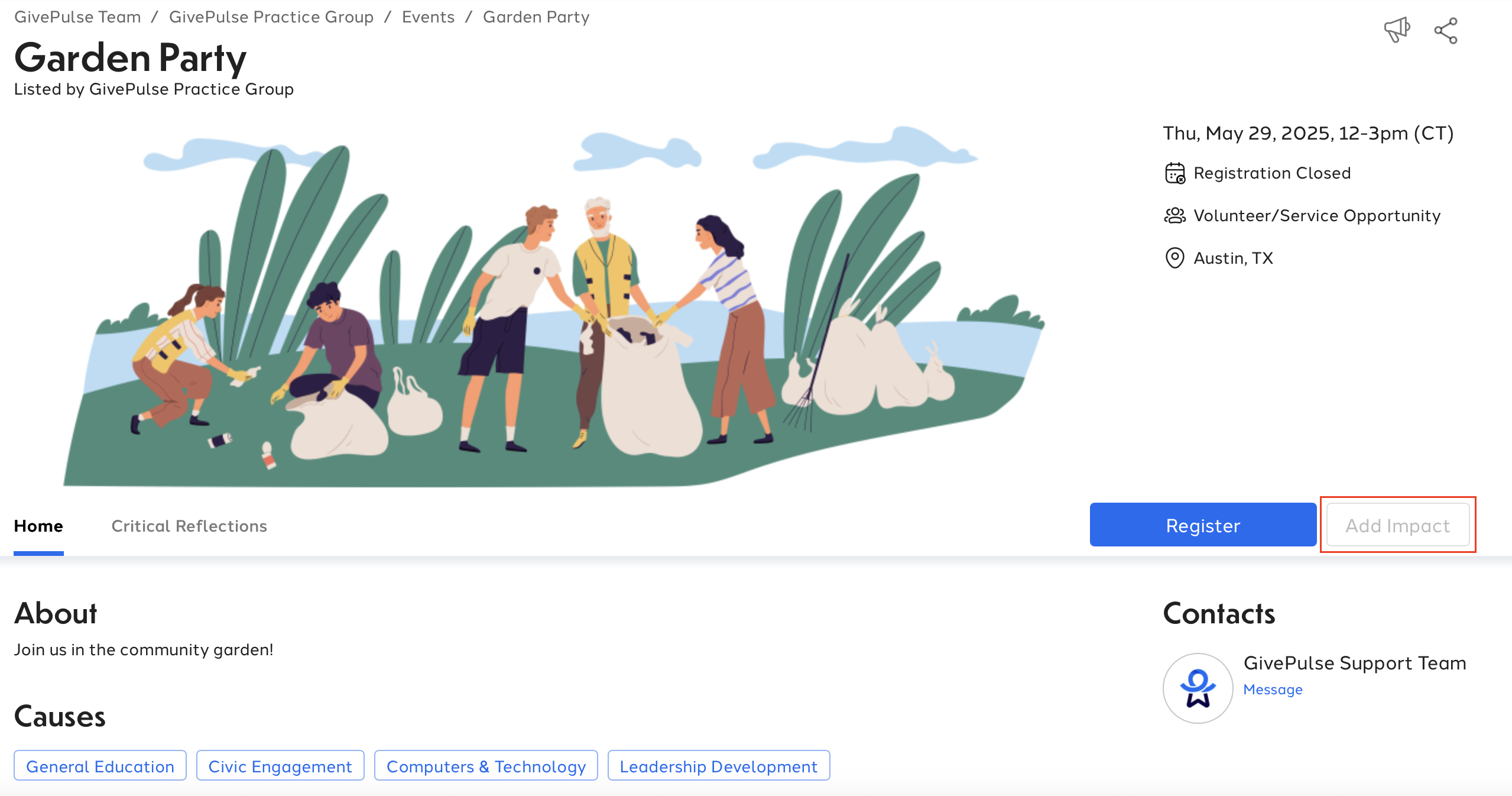The image size is (1512, 796).
Task: Select the Leadership Development cause tag
Action: [x=719, y=766]
